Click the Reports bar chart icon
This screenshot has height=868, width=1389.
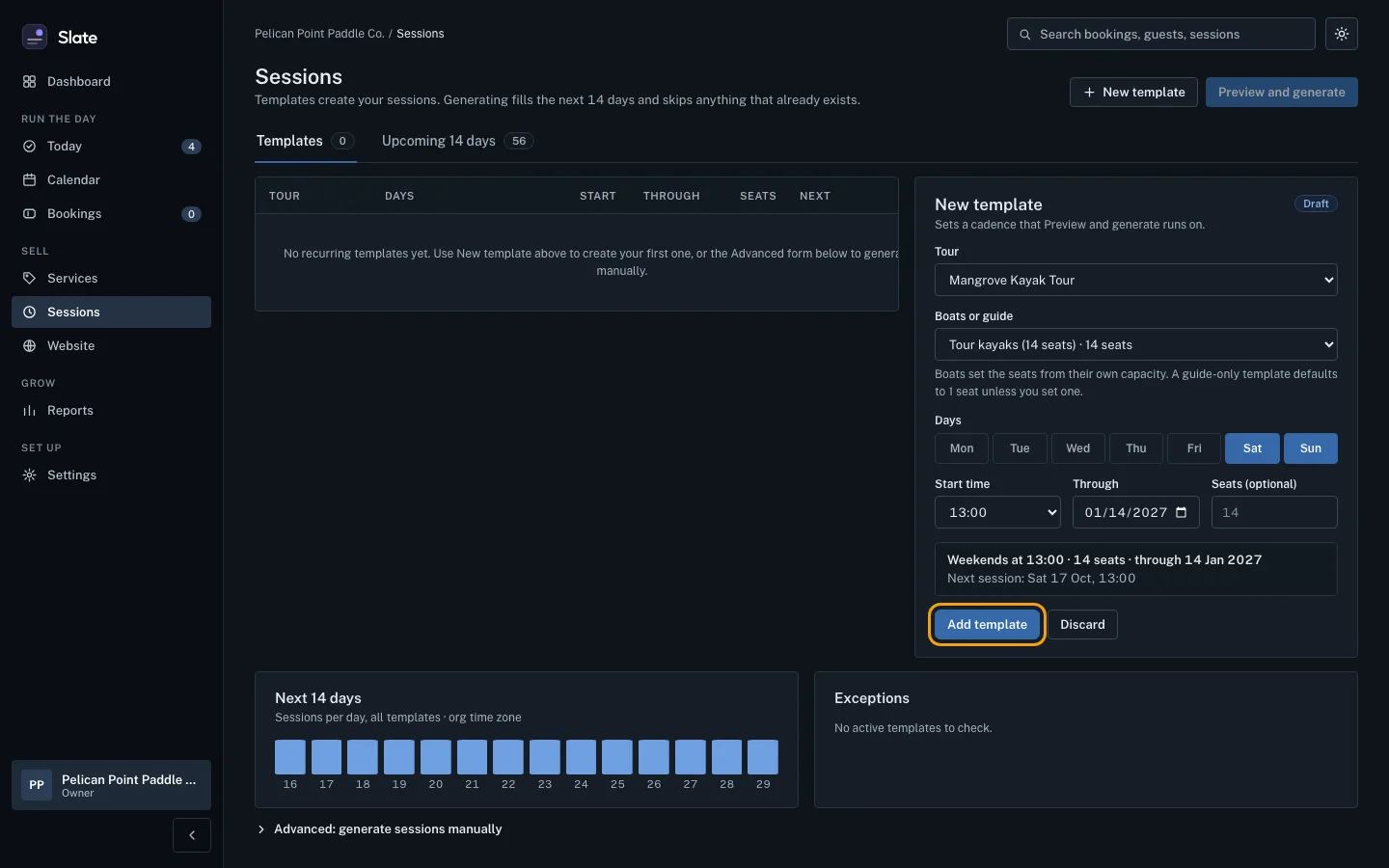[x=29, y=411]
